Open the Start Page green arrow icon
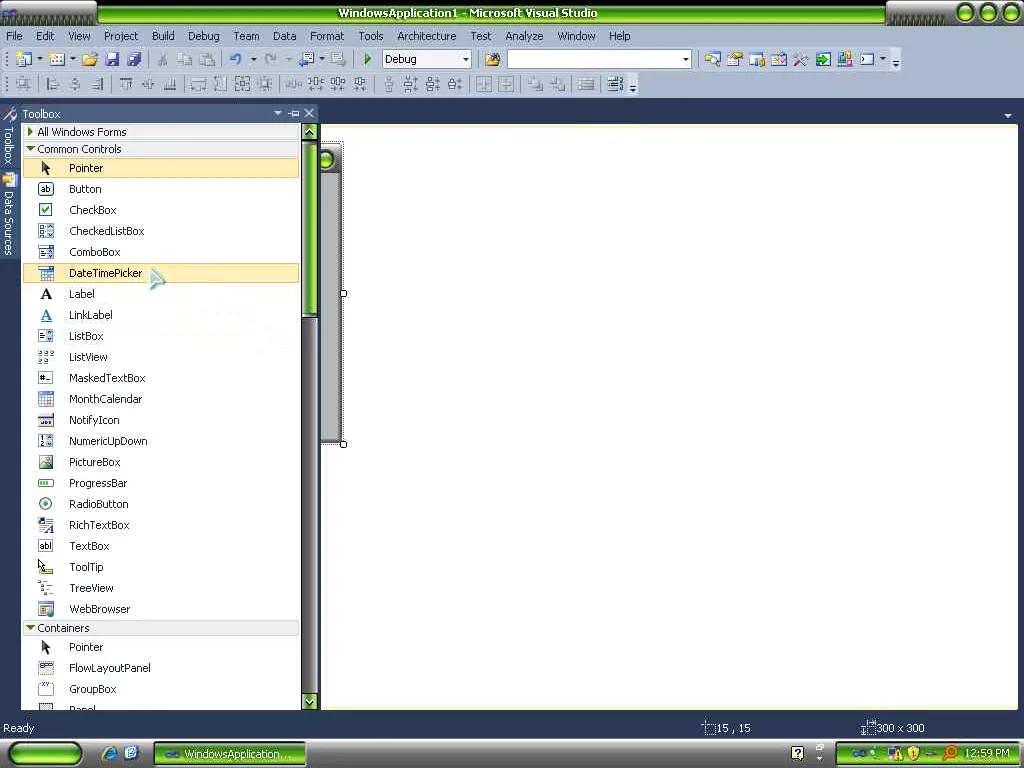The height and width of the screenshot is (768, 1024). click(823, 59)
